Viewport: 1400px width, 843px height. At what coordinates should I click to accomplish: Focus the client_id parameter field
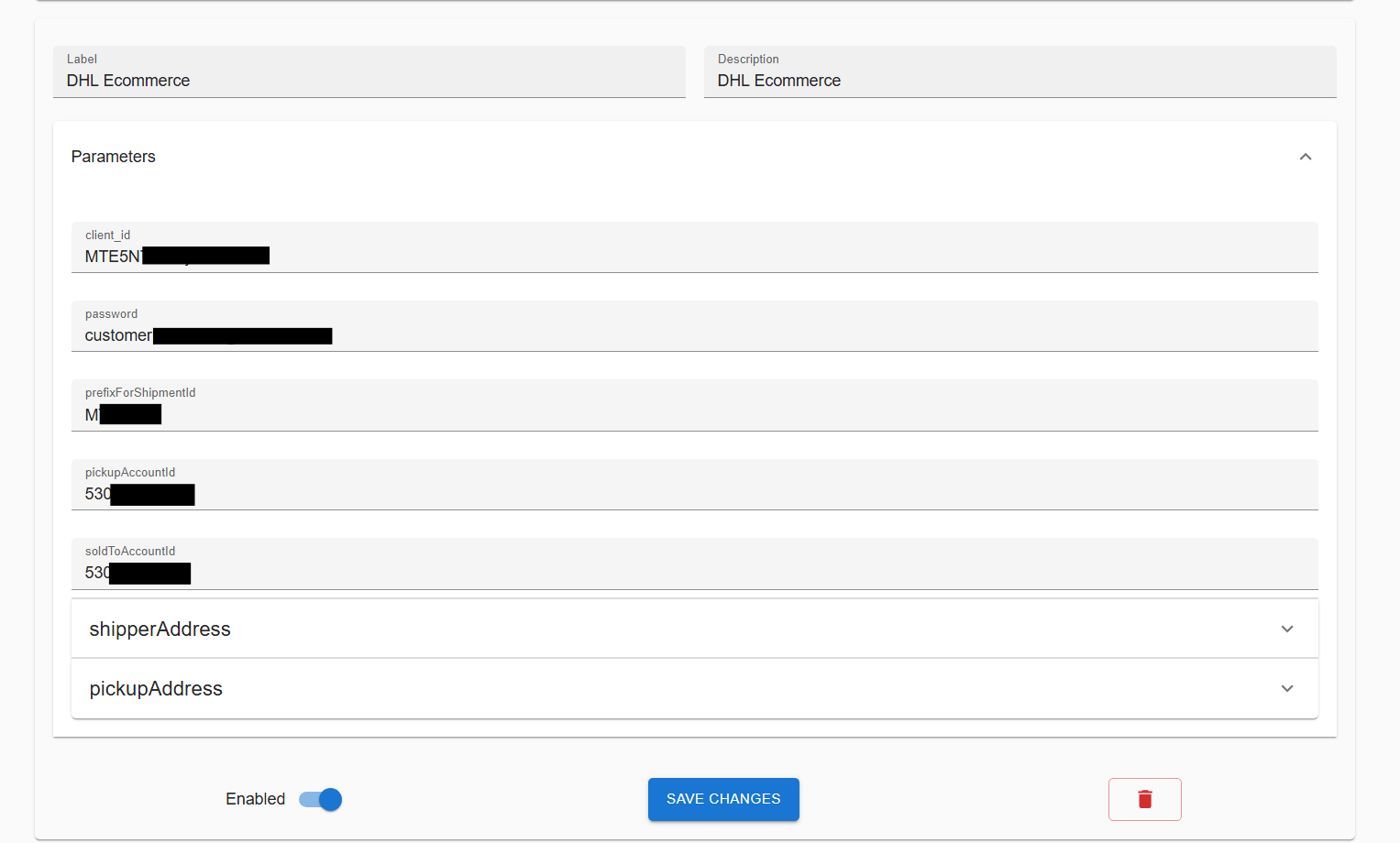(x=694, y=256)
